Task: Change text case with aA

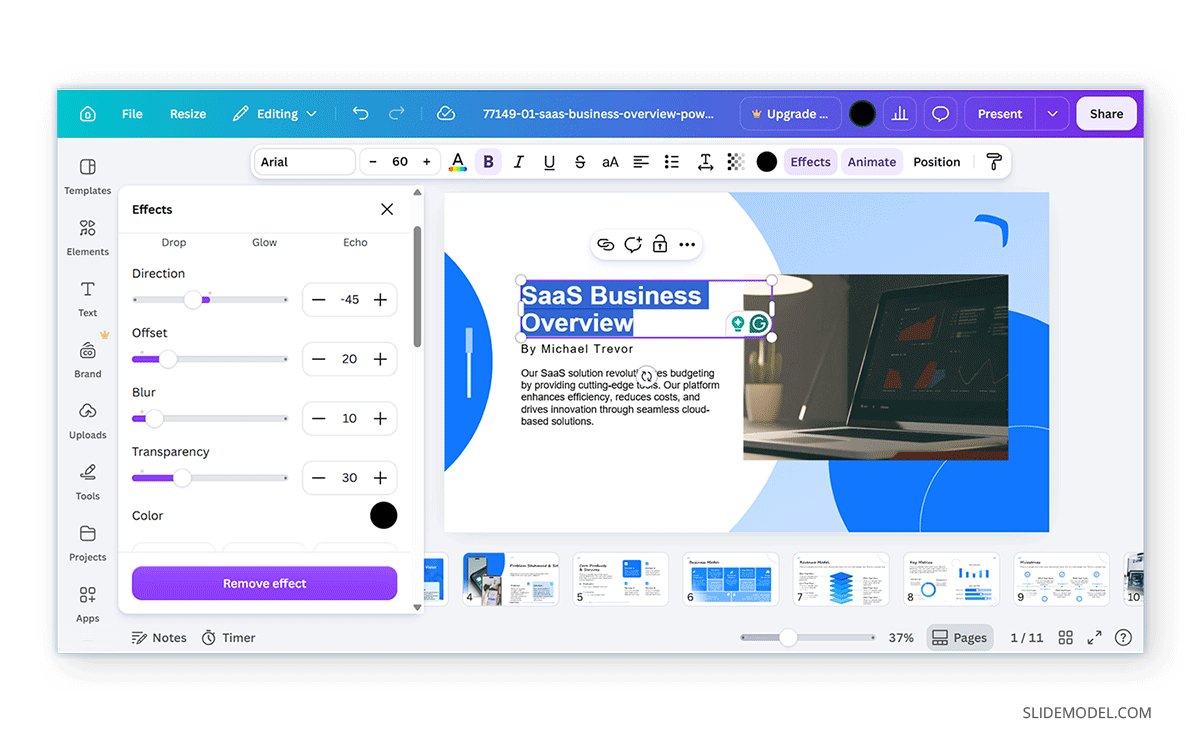Action: [x=610, y=162]
